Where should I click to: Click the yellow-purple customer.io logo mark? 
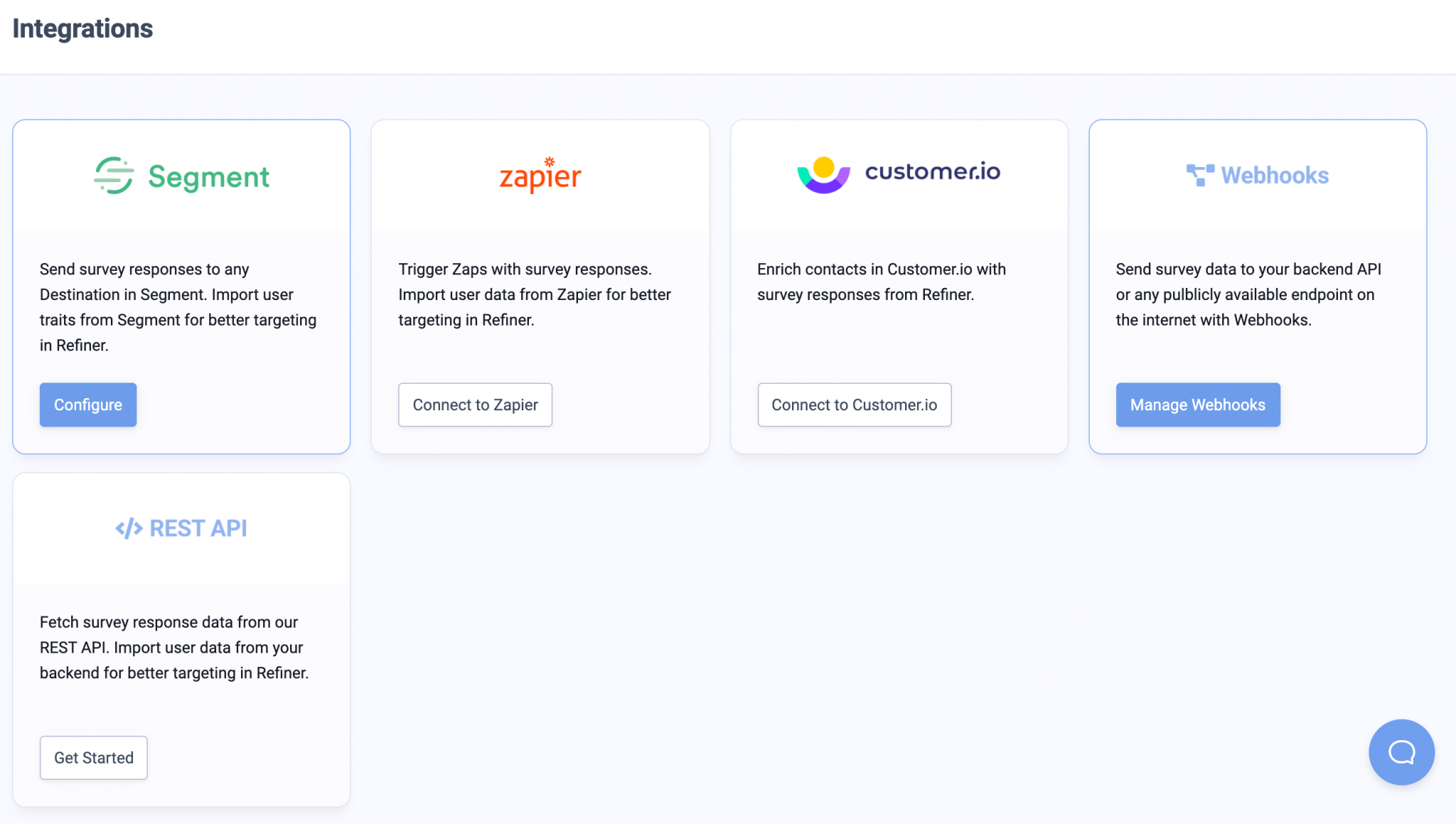click(822, 173)
